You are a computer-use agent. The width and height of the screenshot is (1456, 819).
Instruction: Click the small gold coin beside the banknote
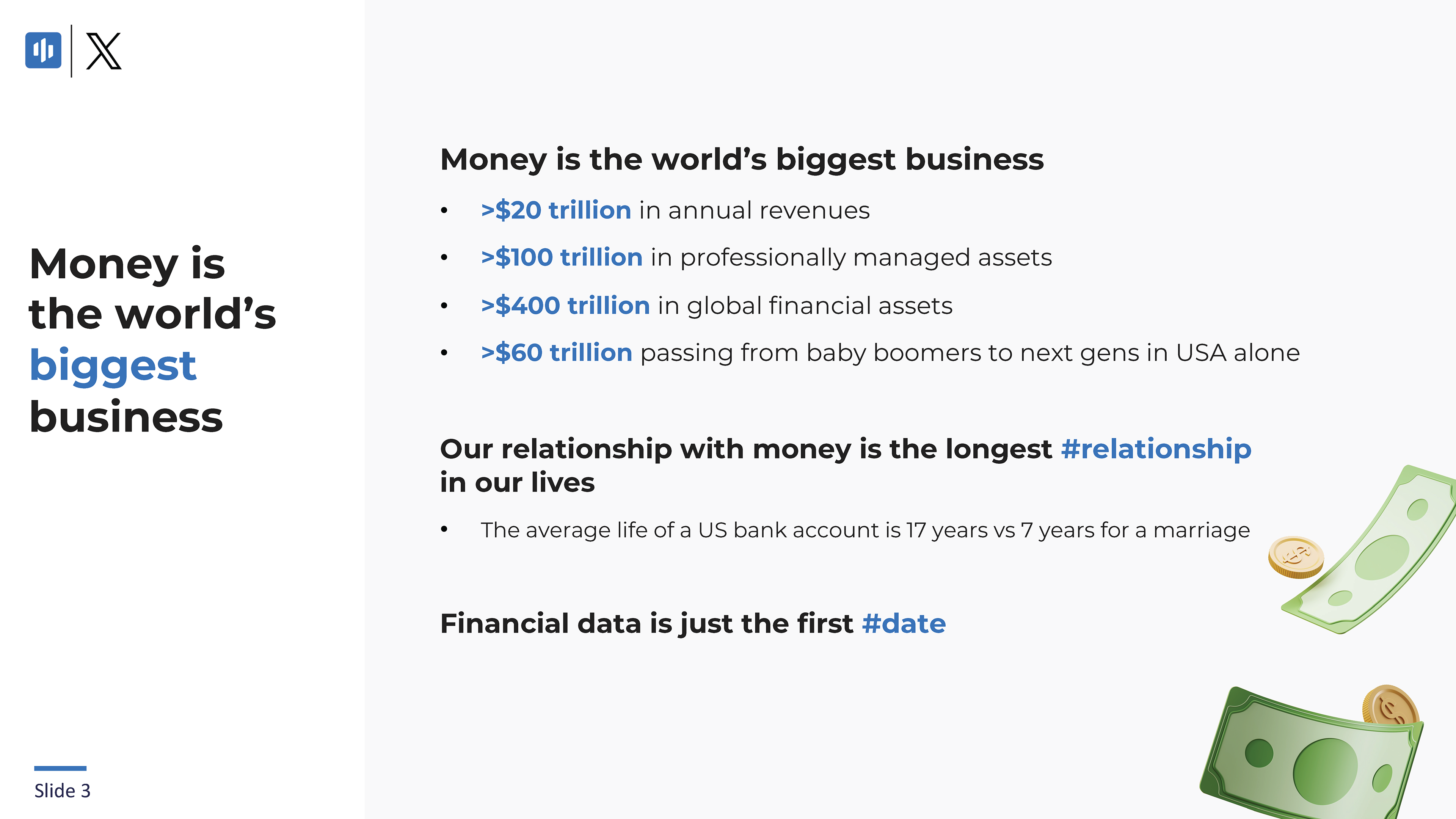click(1296, 557)
